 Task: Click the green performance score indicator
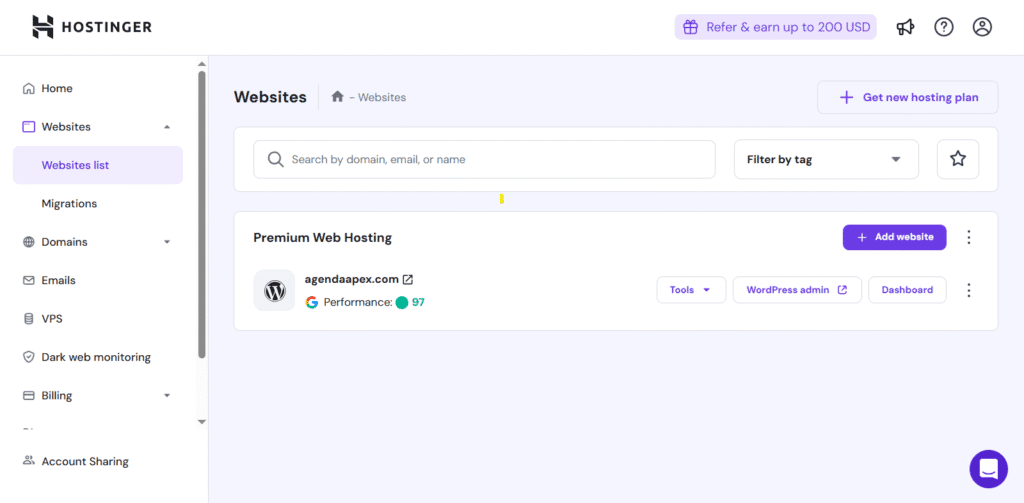pos(402,302)
